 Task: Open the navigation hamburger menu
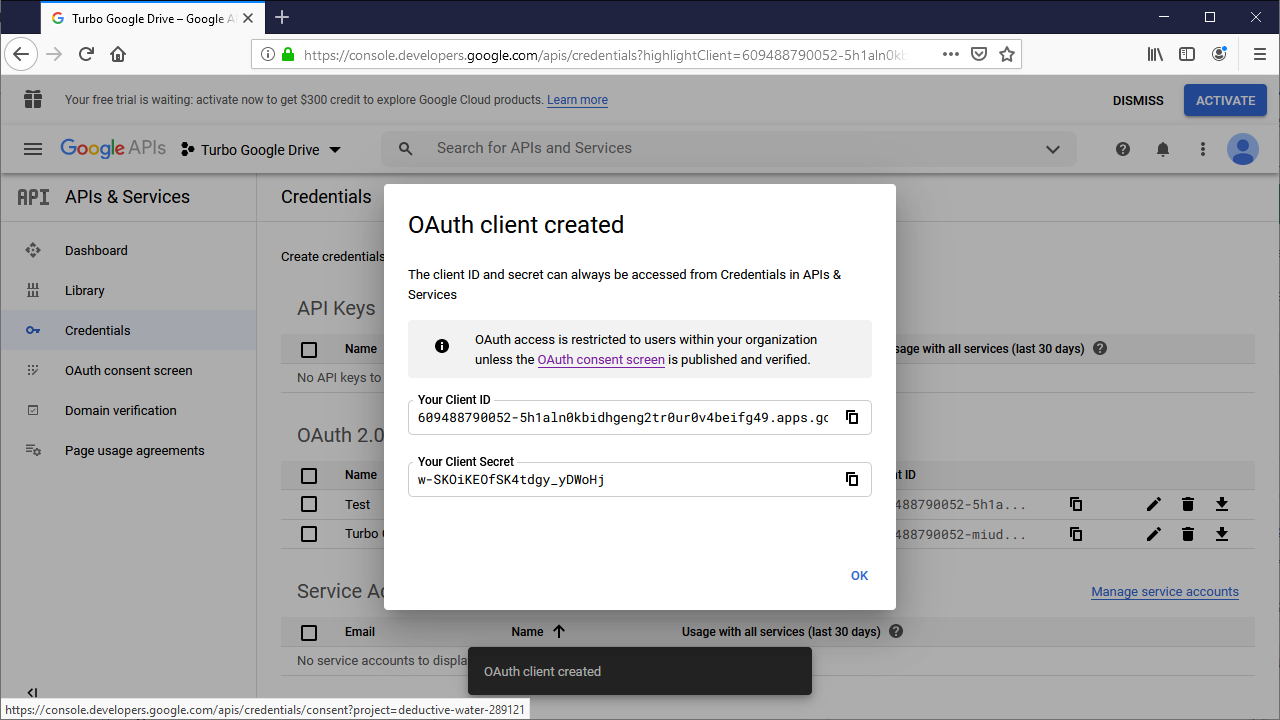(32, 148)
